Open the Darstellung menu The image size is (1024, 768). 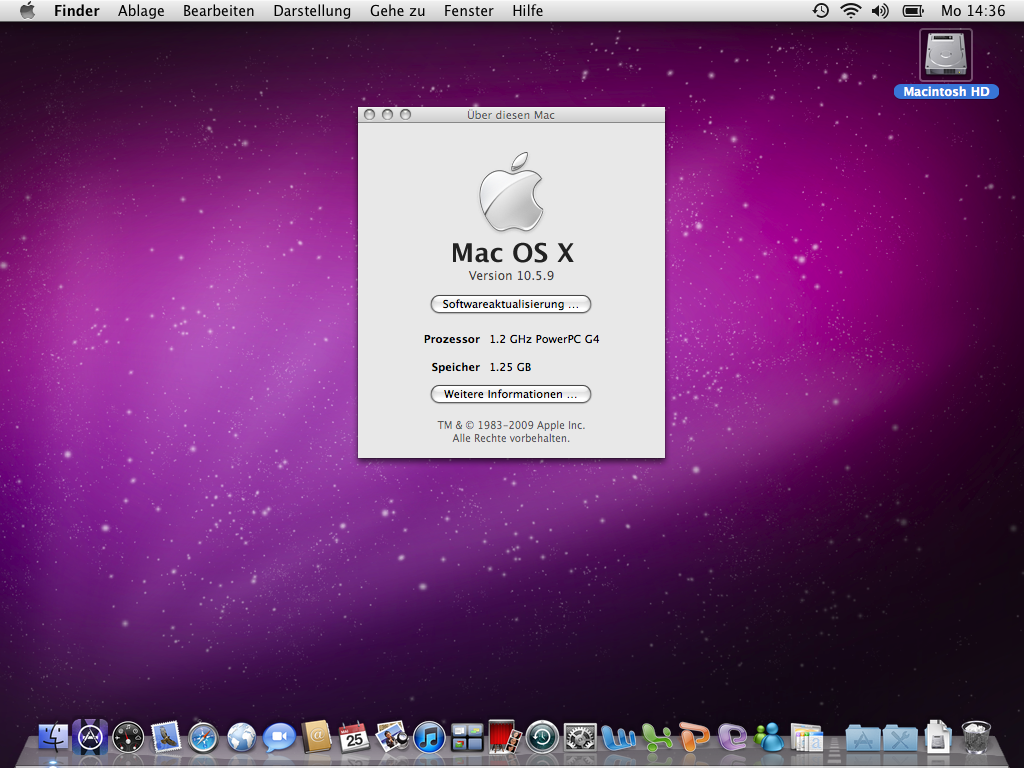pos(312,10)
